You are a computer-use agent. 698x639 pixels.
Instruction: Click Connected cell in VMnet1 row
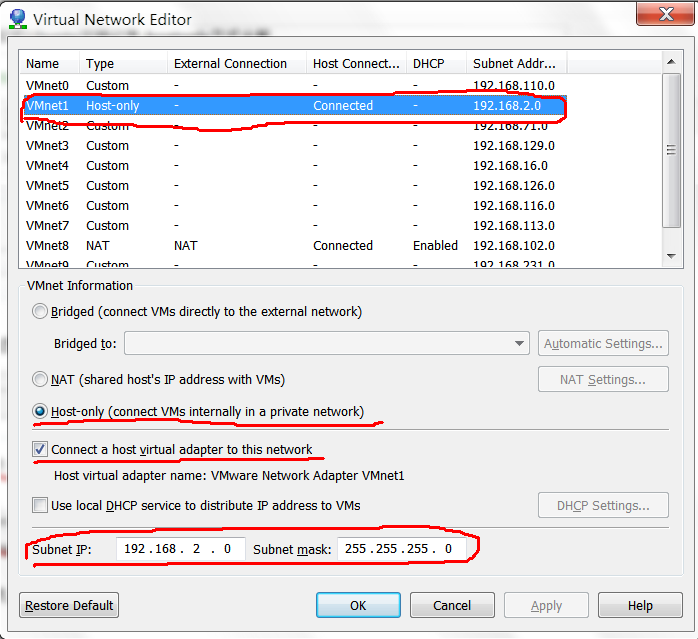coord(343,106)
